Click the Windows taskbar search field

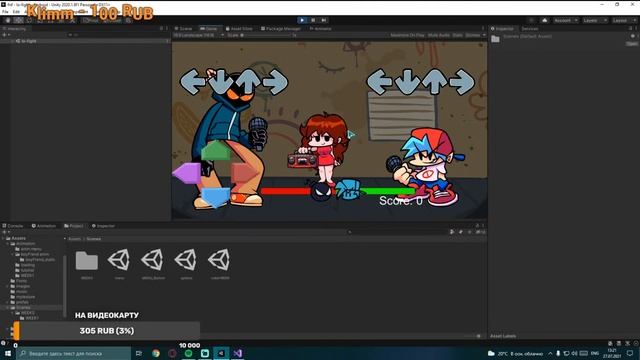[x=74, y=353]
